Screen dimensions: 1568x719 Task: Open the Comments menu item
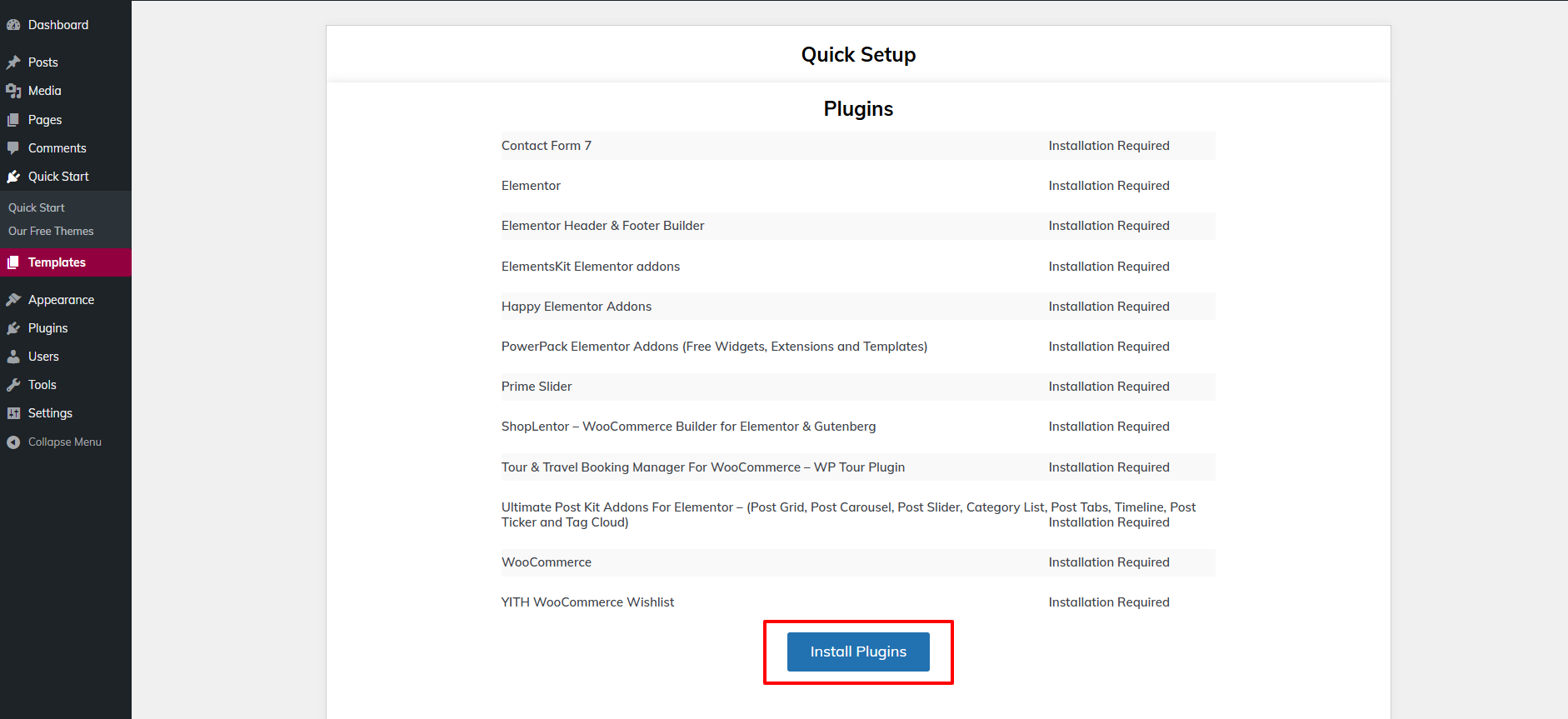pos(66,148)
